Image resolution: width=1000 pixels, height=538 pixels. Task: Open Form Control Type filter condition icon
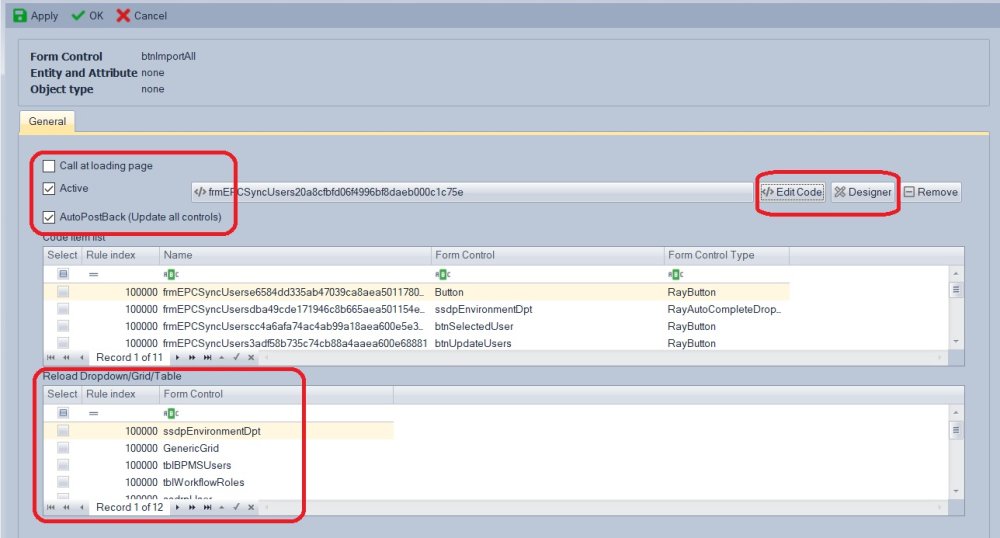(675, 274)
